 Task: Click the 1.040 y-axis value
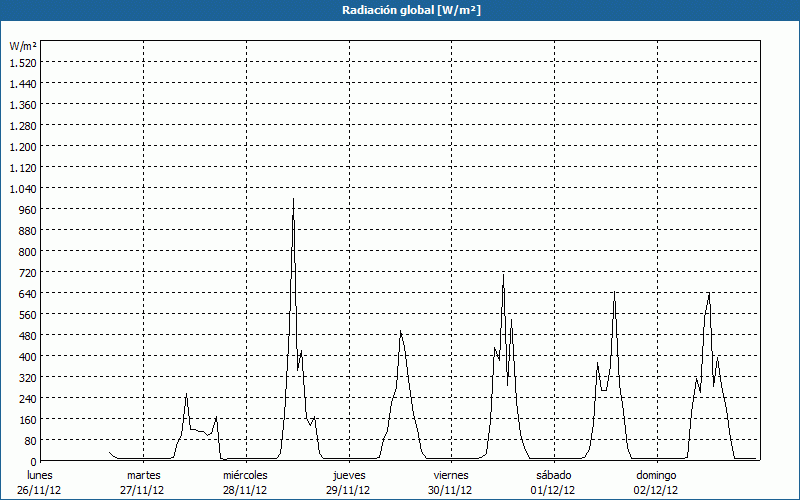pos(23,189)
